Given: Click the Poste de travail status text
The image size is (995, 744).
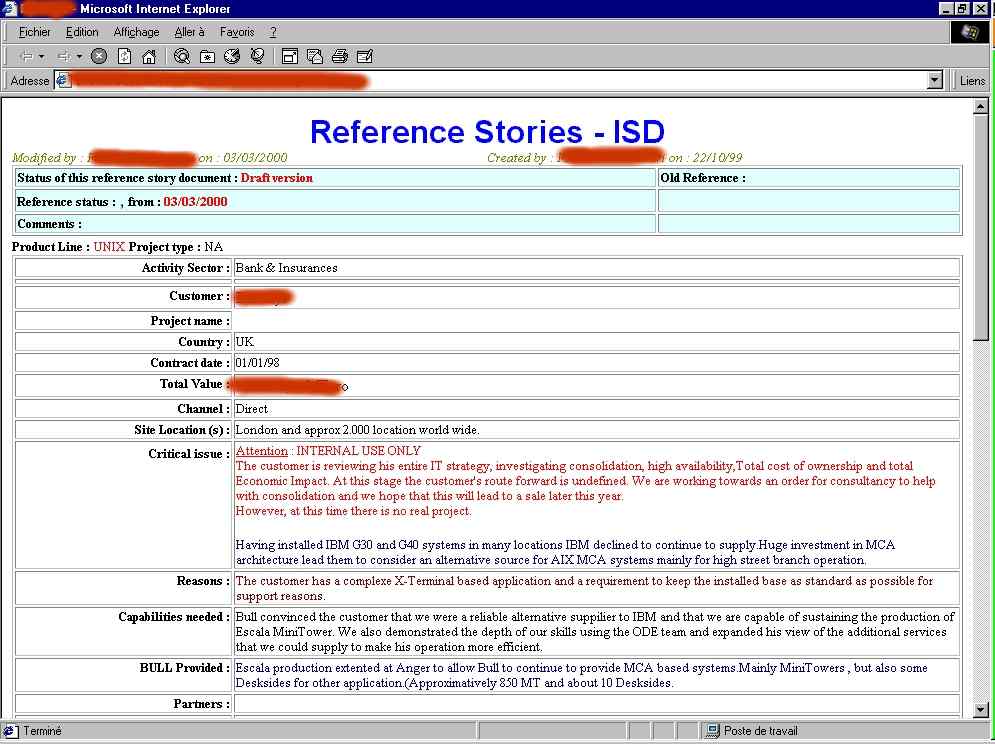Looking at the screenshot, I should (x=761, y=731).
